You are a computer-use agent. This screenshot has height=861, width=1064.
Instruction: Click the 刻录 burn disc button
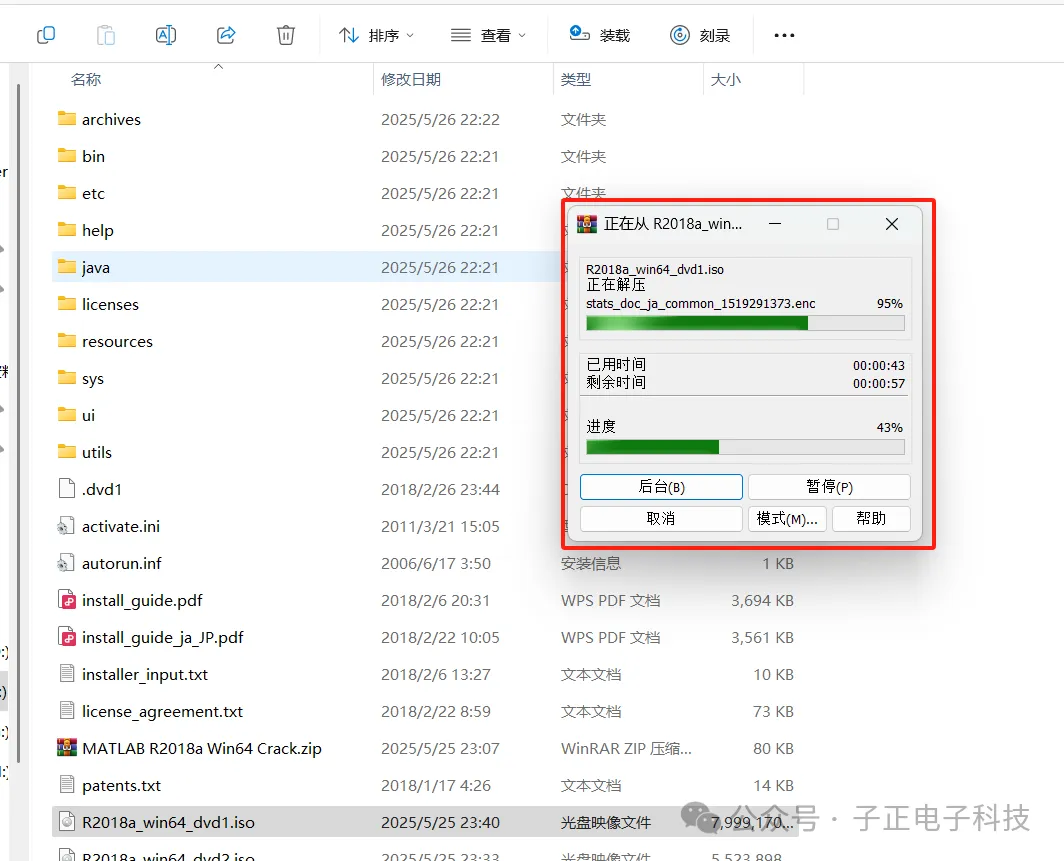700,35
